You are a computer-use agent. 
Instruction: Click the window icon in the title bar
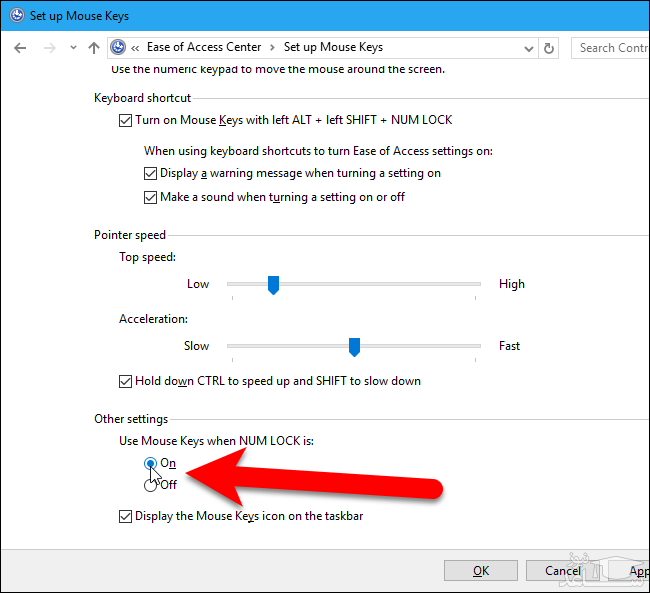click(16, 16)
